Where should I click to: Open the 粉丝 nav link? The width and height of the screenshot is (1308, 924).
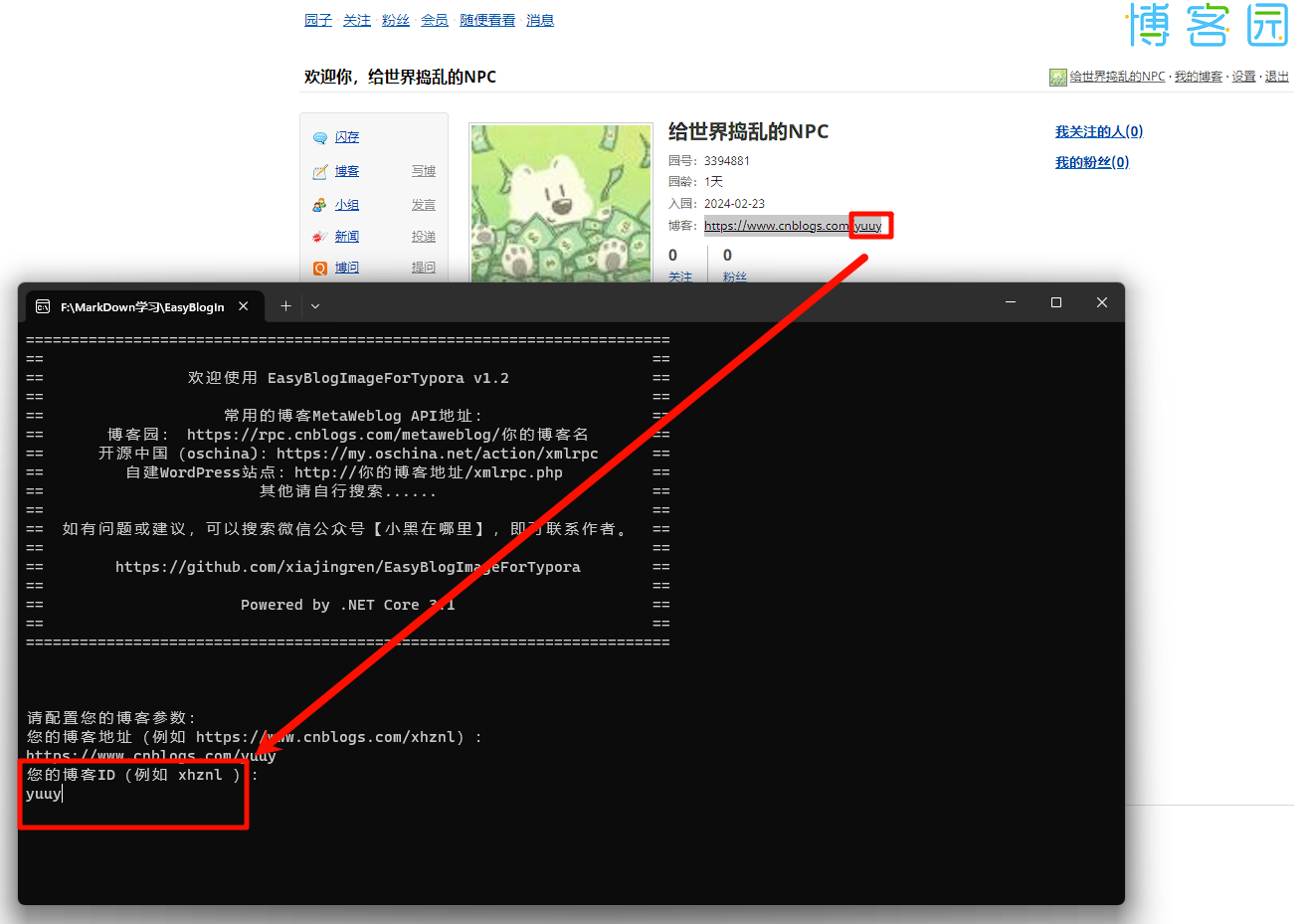[x=396, y=20]
